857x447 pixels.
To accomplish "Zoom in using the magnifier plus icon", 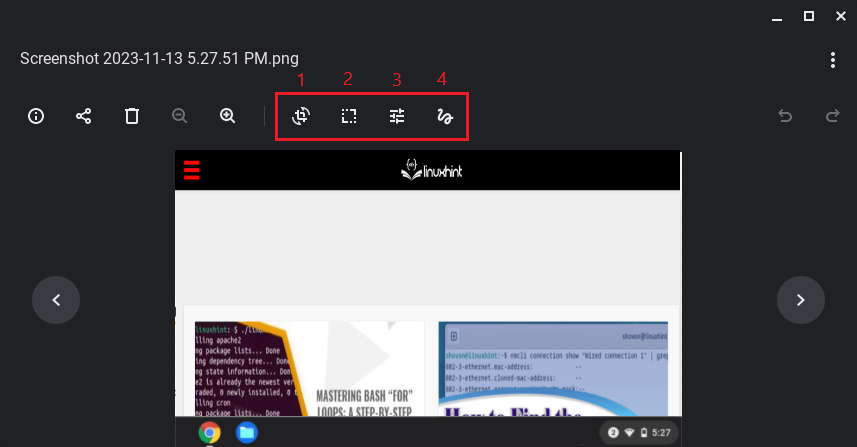I will 228,116.
